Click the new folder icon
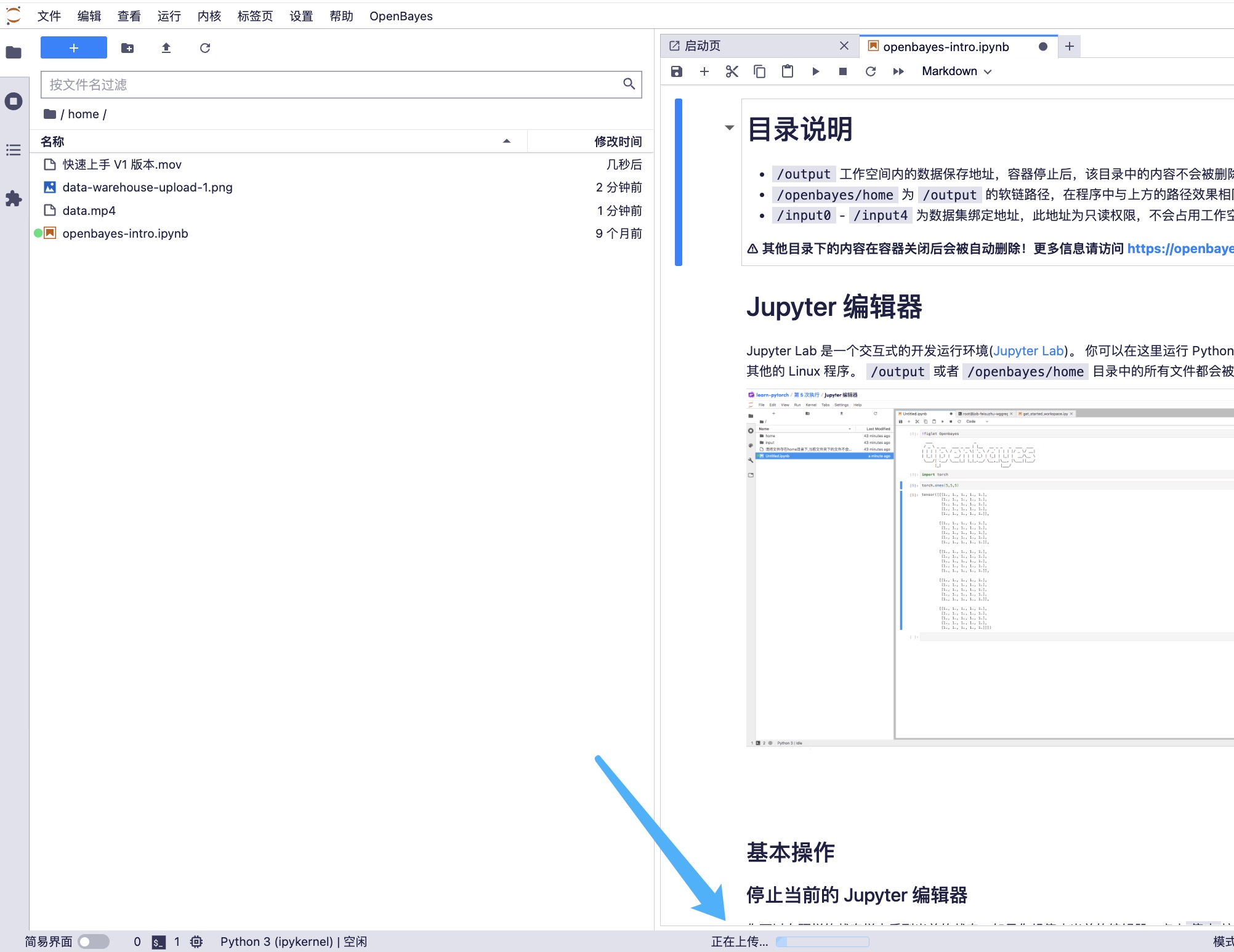Viewport: 1234px width, 952px height. click(127, 48)
